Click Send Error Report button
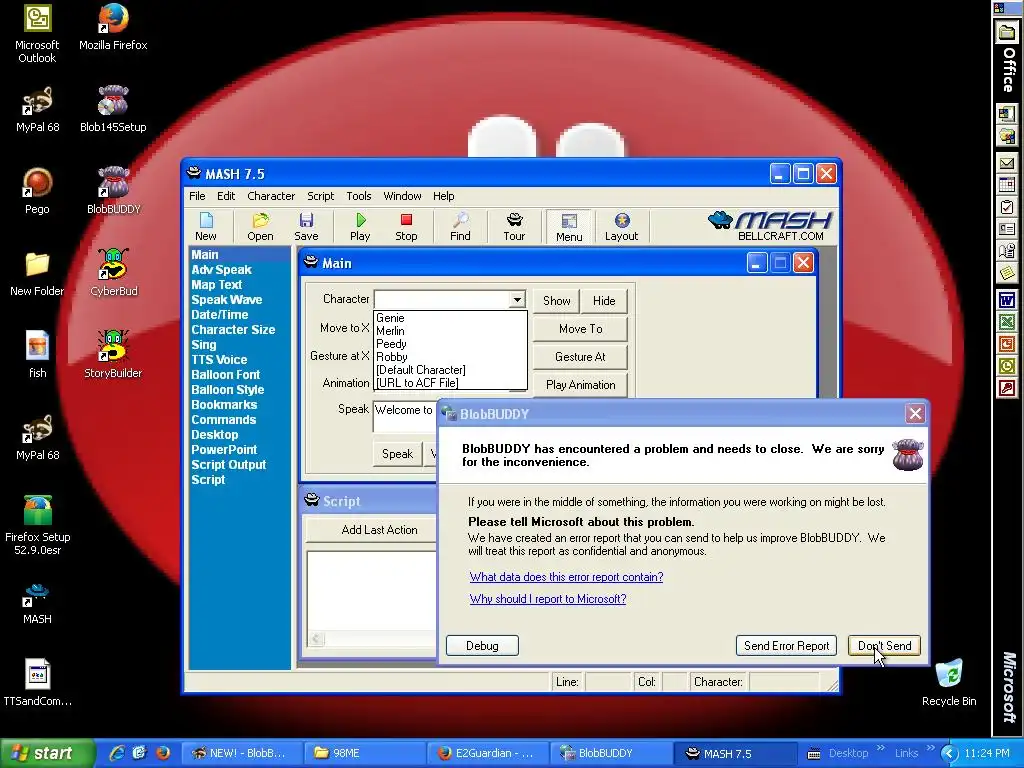Screen dimensions: 1024x768 (x=786, y=646)
